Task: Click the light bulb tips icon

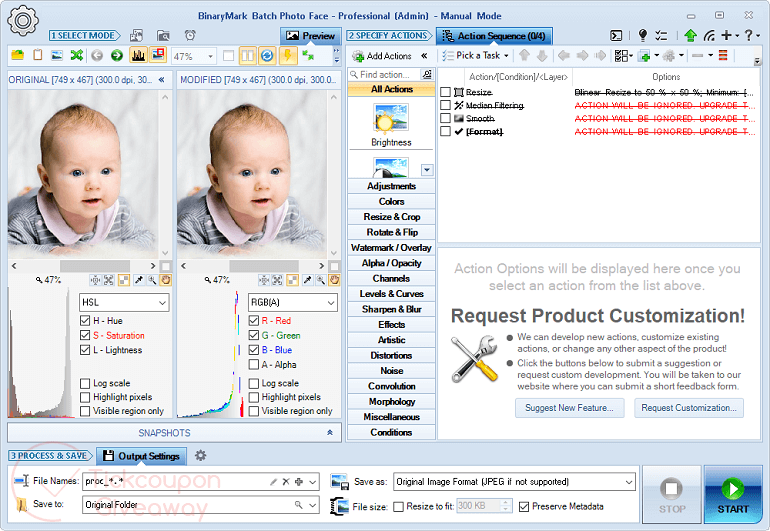Action: [x=642, y=35]
